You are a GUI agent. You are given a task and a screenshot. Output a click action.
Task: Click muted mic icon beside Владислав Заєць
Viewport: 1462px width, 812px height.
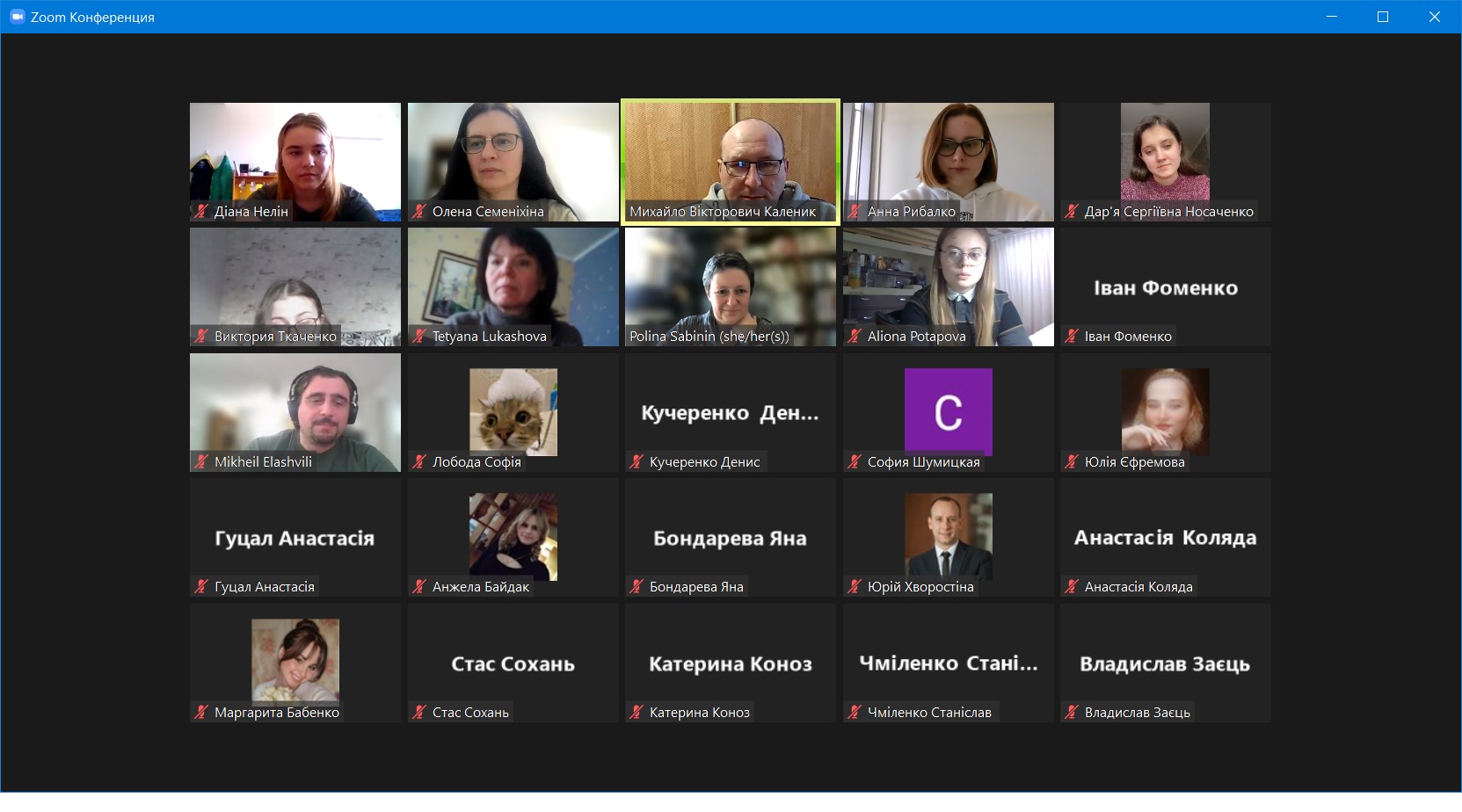(x=1071, y=712)
